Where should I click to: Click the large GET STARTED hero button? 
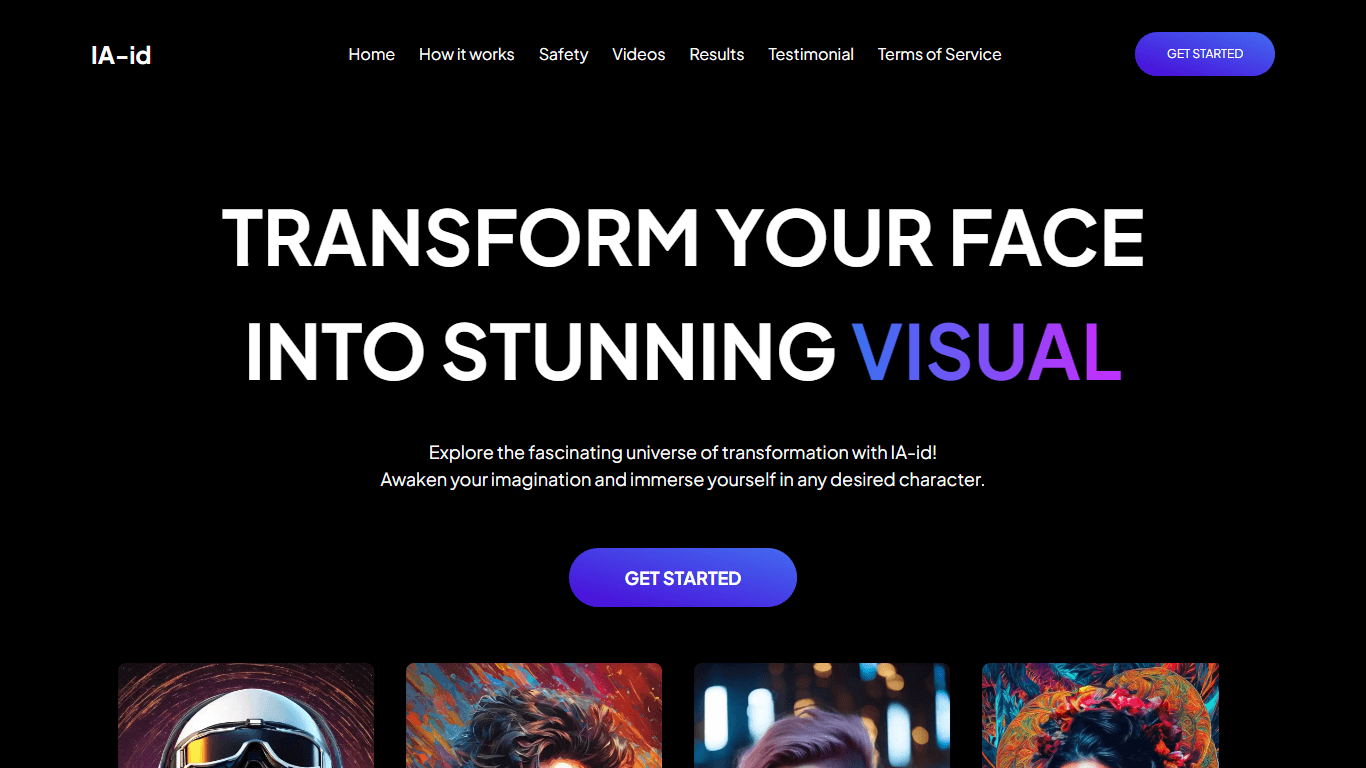click(x=683, y=577)
